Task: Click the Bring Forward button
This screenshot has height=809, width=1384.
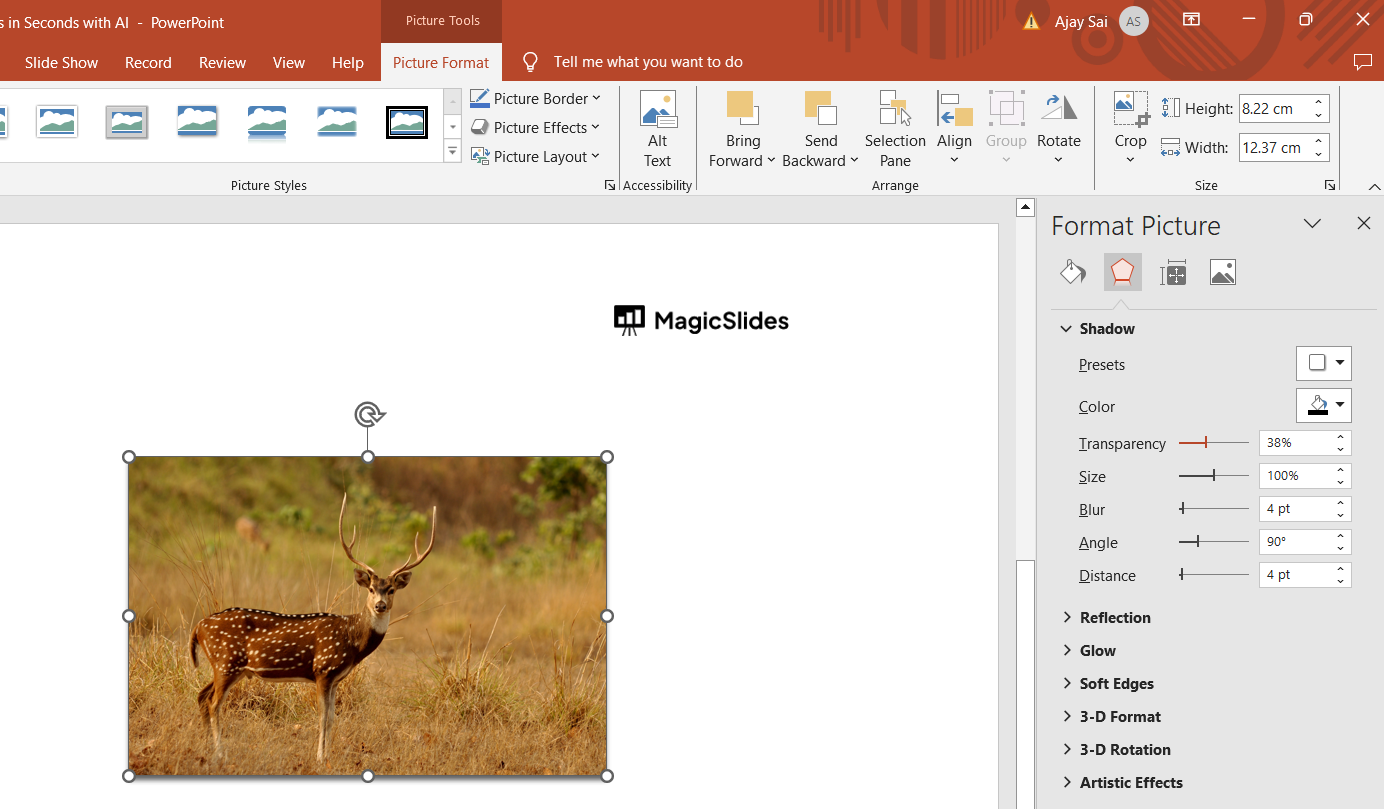Action: (742, 130)
